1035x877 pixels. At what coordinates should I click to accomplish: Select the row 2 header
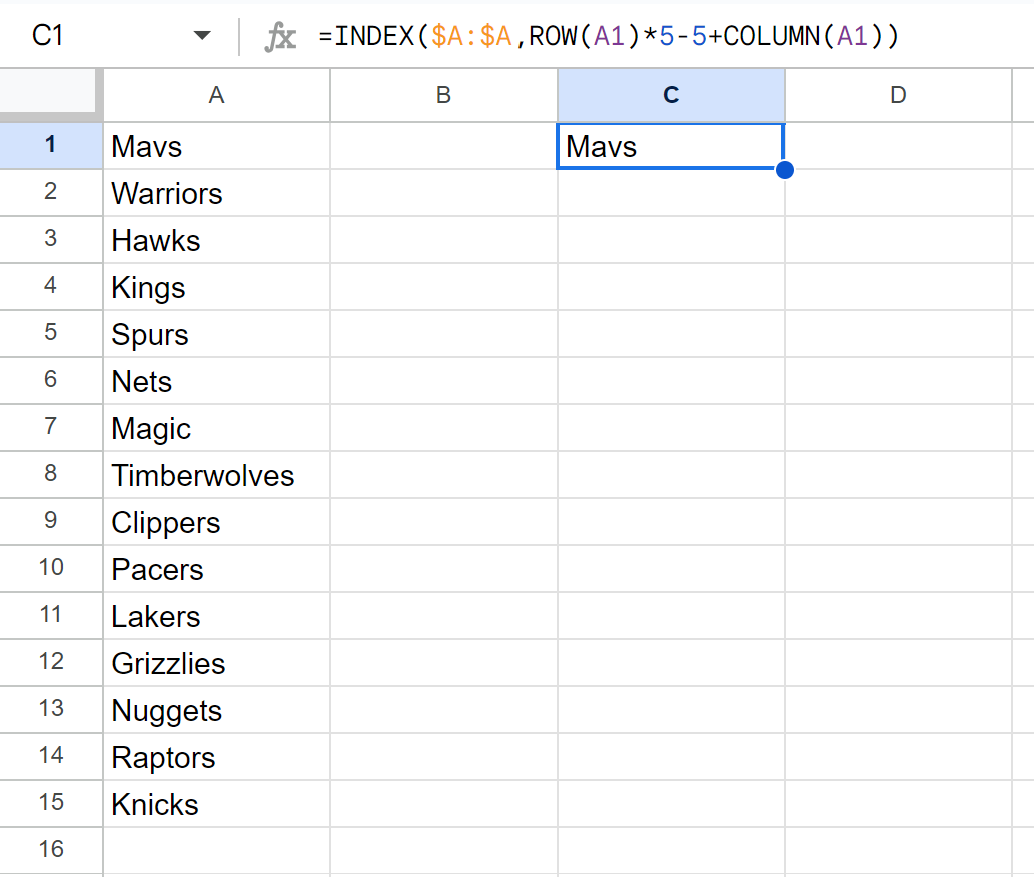(51, 192)
